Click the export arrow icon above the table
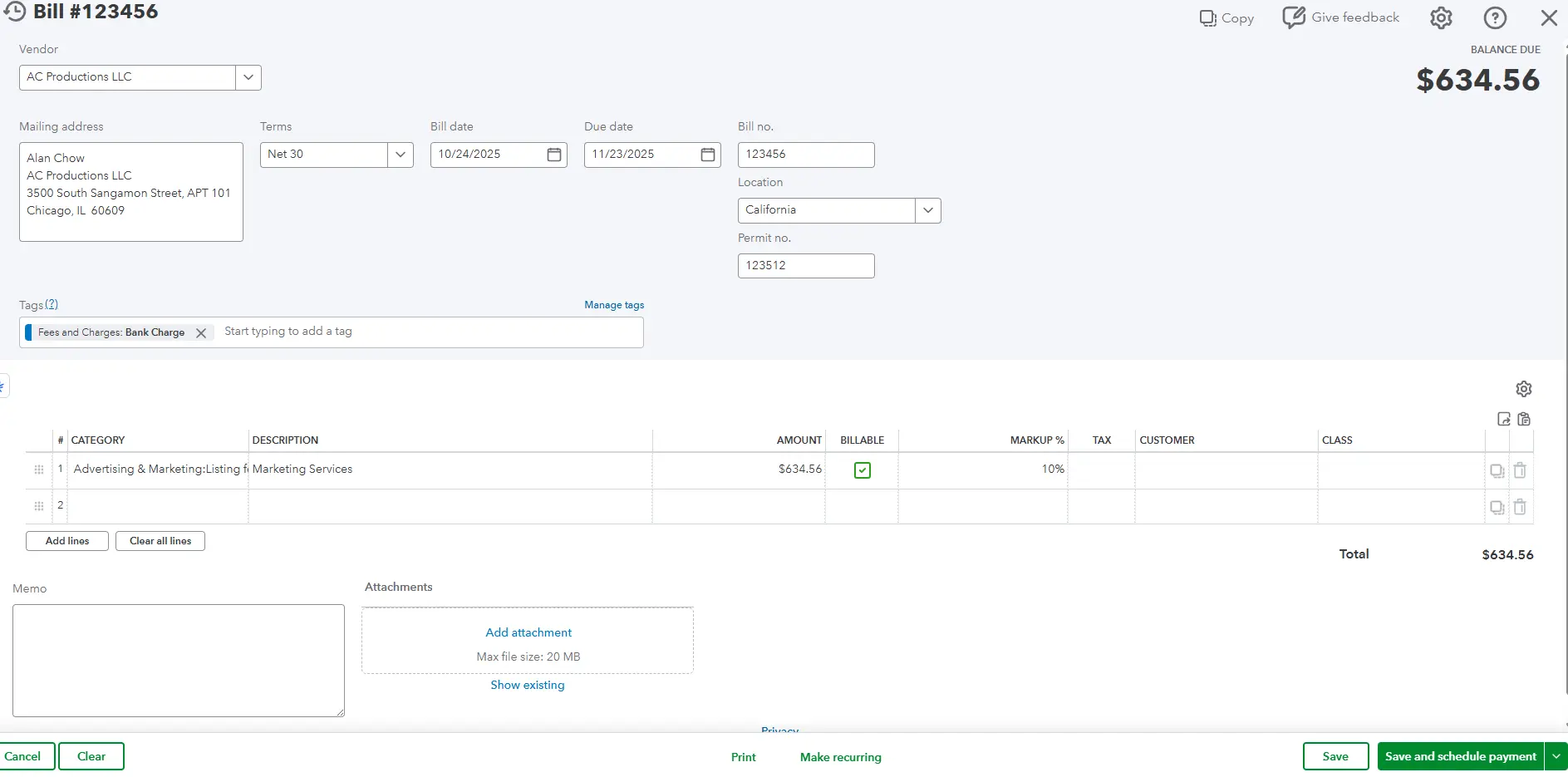Screen dimensions: 1568x777 pyautogui.click(x=1504, y=419)
